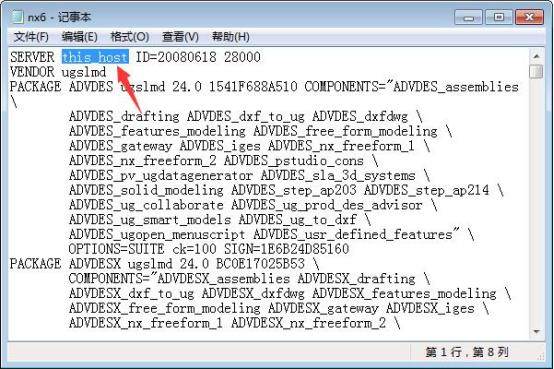This screenshot has height=369, width=554.
Task: Click 'ADVDES_pv_ugdatagenerator' text
Action: pos(161,176)
